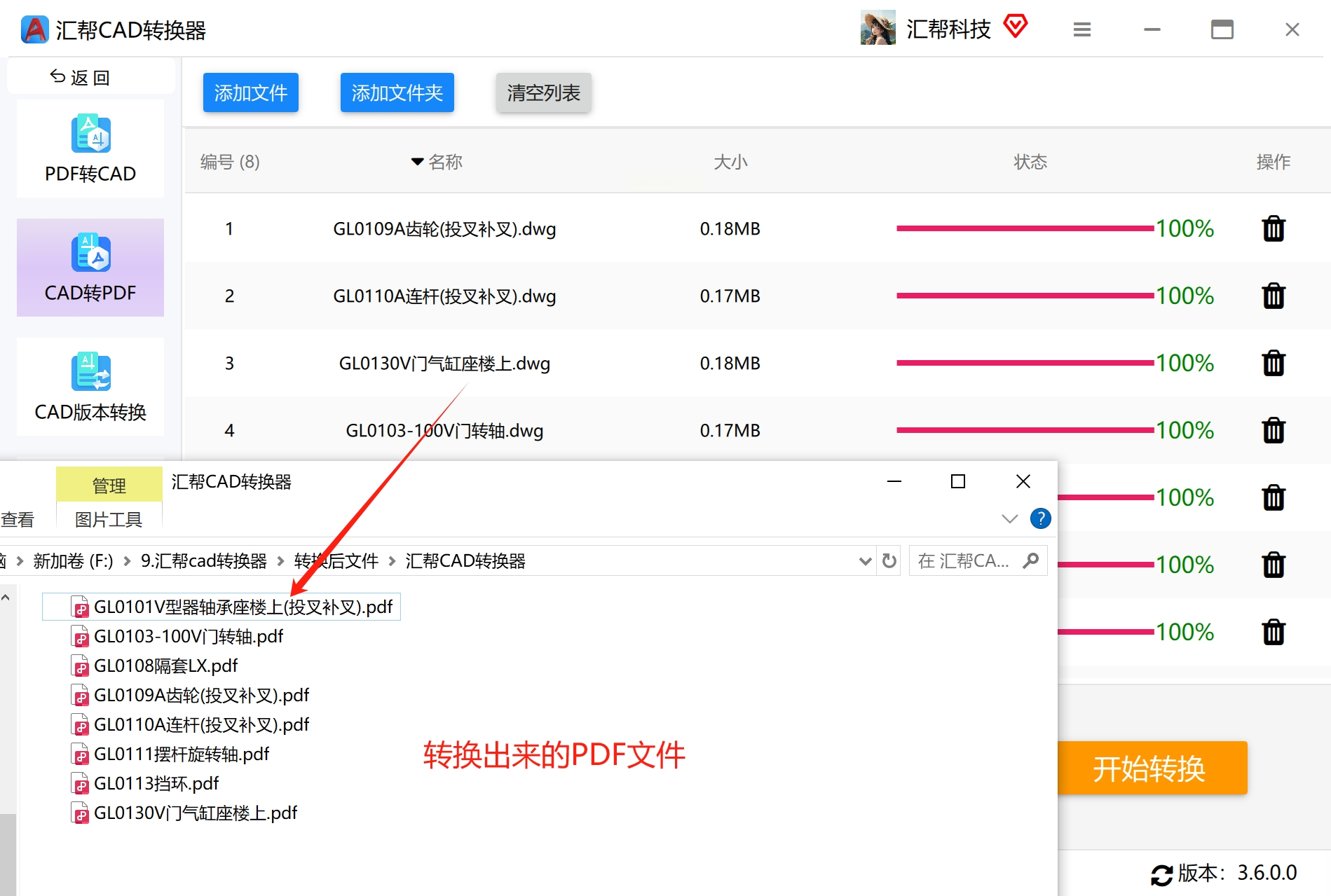
Task: Click the red VIP diamond badge
Action: (x=1015, y=27)
